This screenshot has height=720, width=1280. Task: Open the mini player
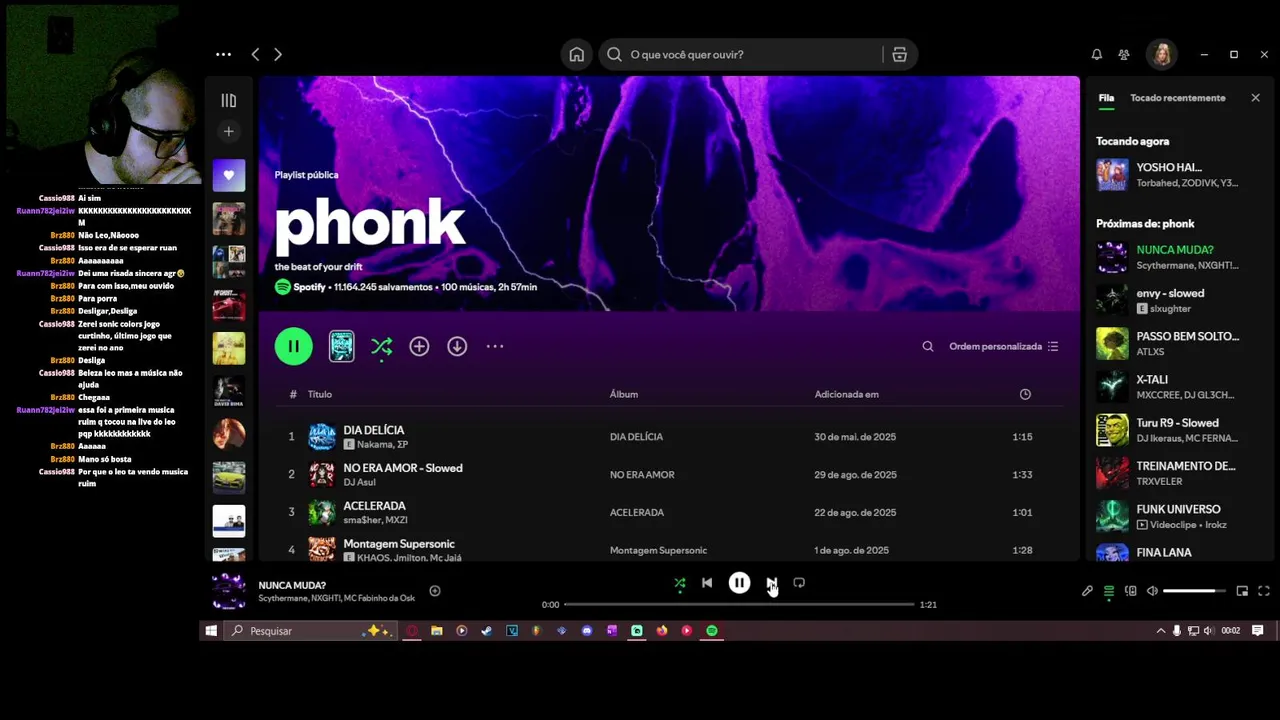pos(1242,591)
